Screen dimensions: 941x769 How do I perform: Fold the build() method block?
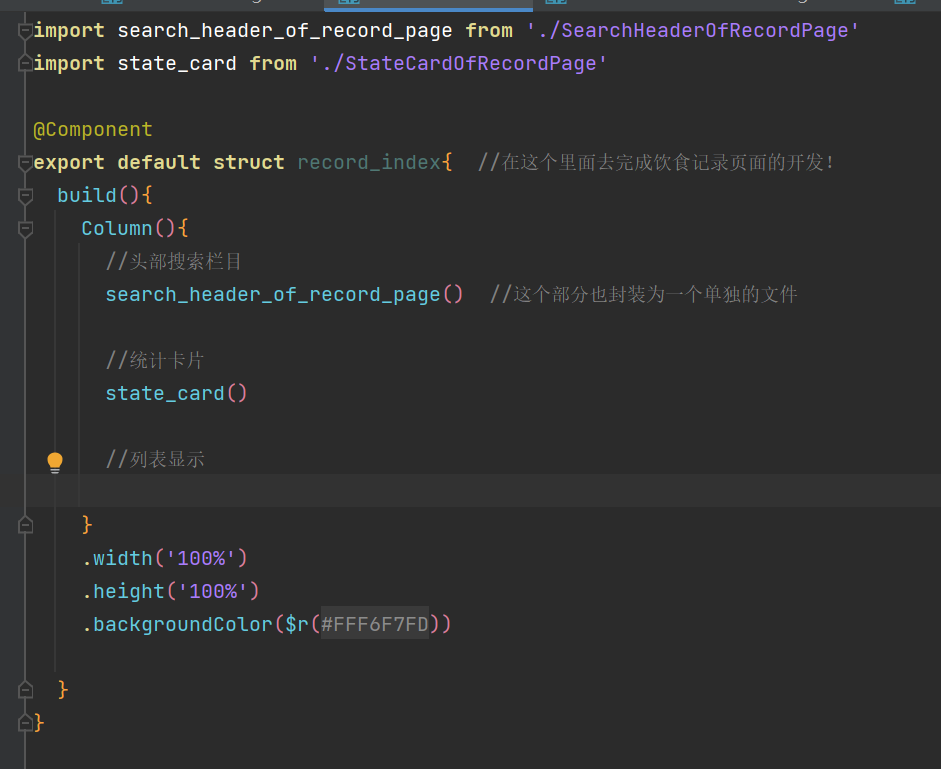tap(25, 196)
